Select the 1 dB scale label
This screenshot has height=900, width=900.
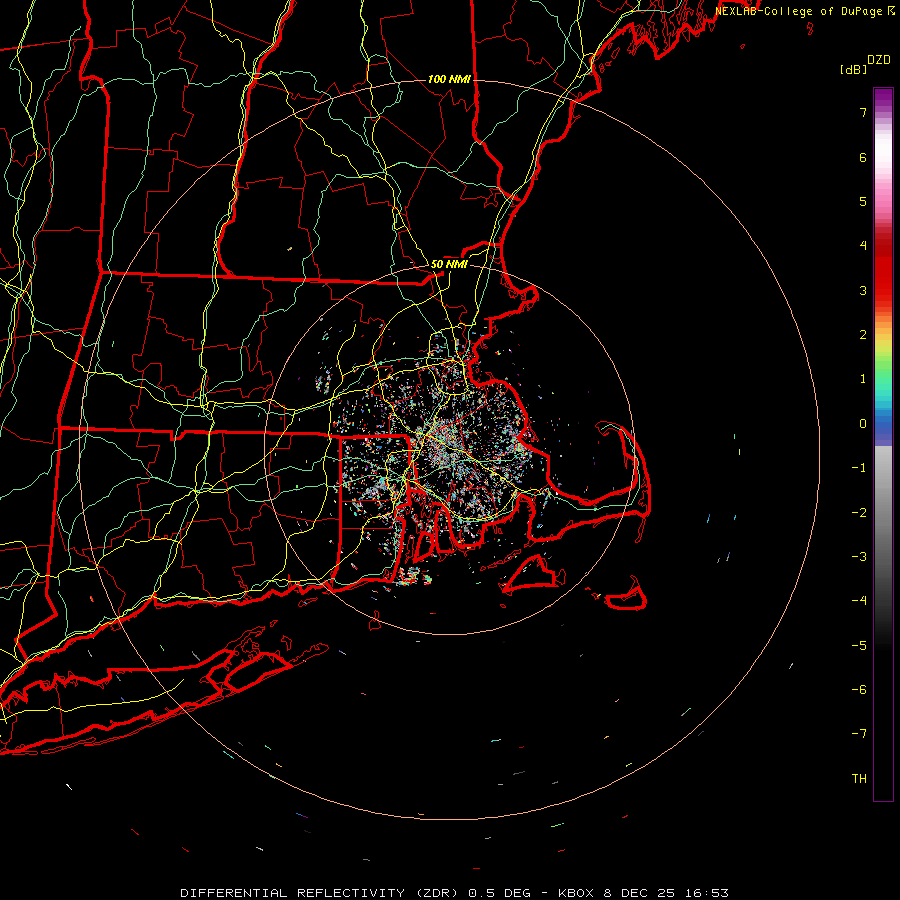863,379
